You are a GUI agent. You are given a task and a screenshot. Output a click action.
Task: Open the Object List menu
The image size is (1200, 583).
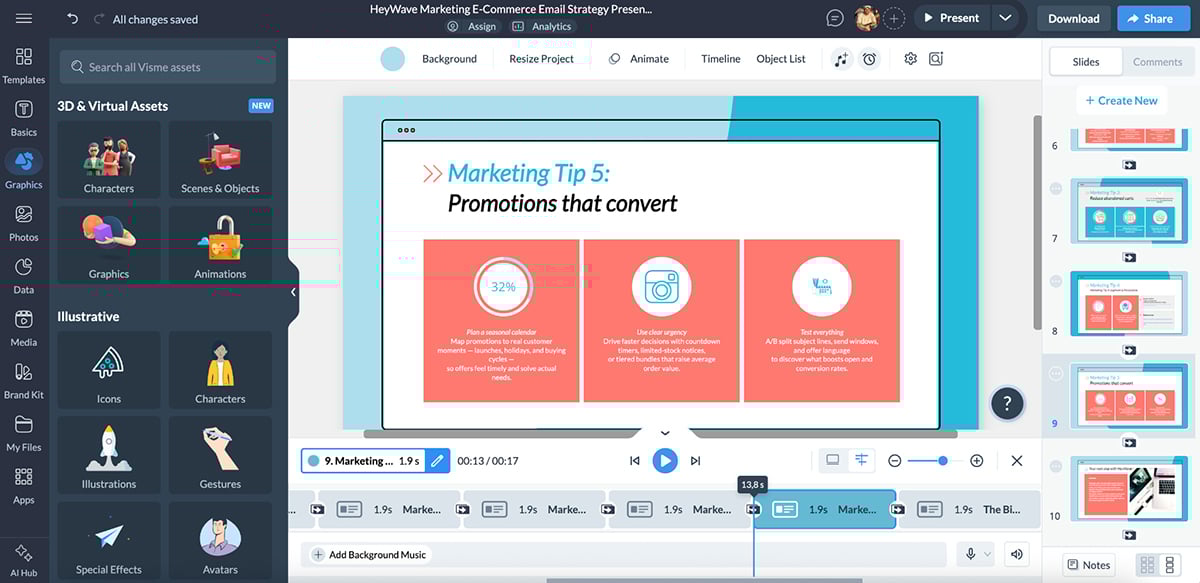coord(781,59)
